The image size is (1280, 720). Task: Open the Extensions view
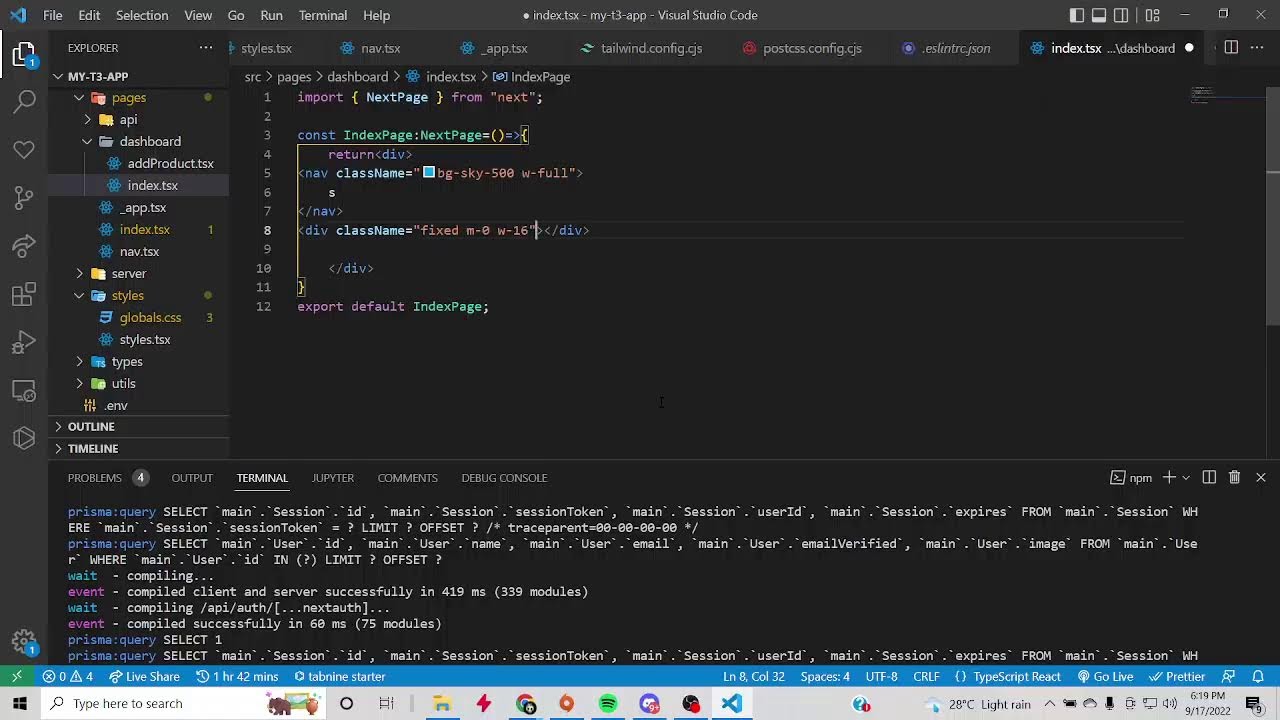(x=24, y=295)
